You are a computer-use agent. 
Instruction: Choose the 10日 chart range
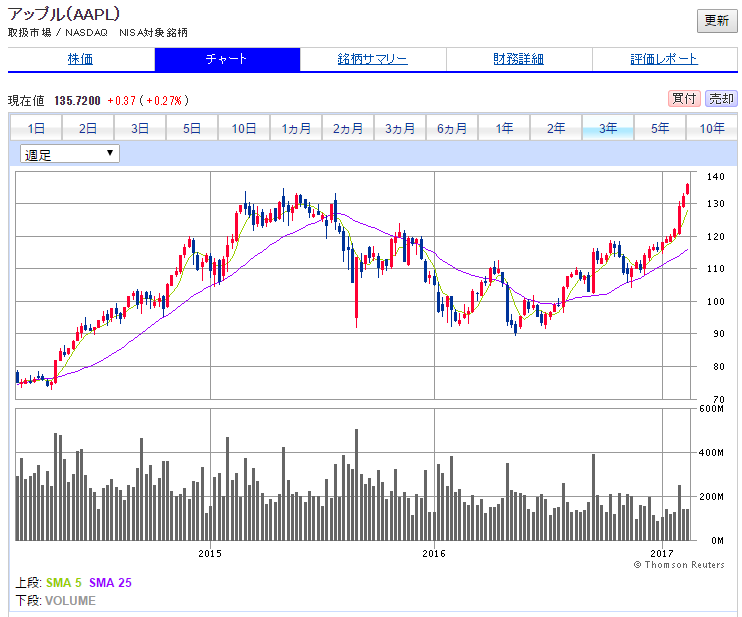point(244,128)
